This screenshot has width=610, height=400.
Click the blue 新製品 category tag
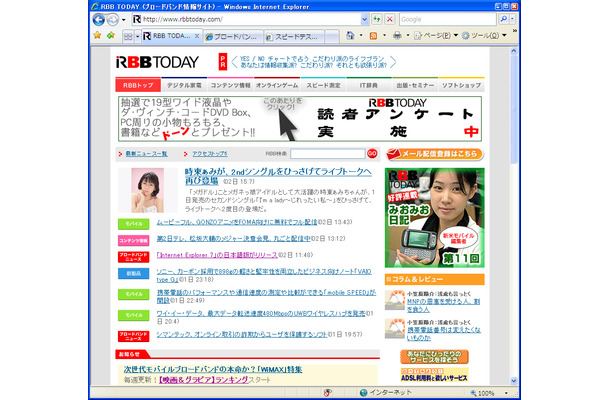coord(133,274)
